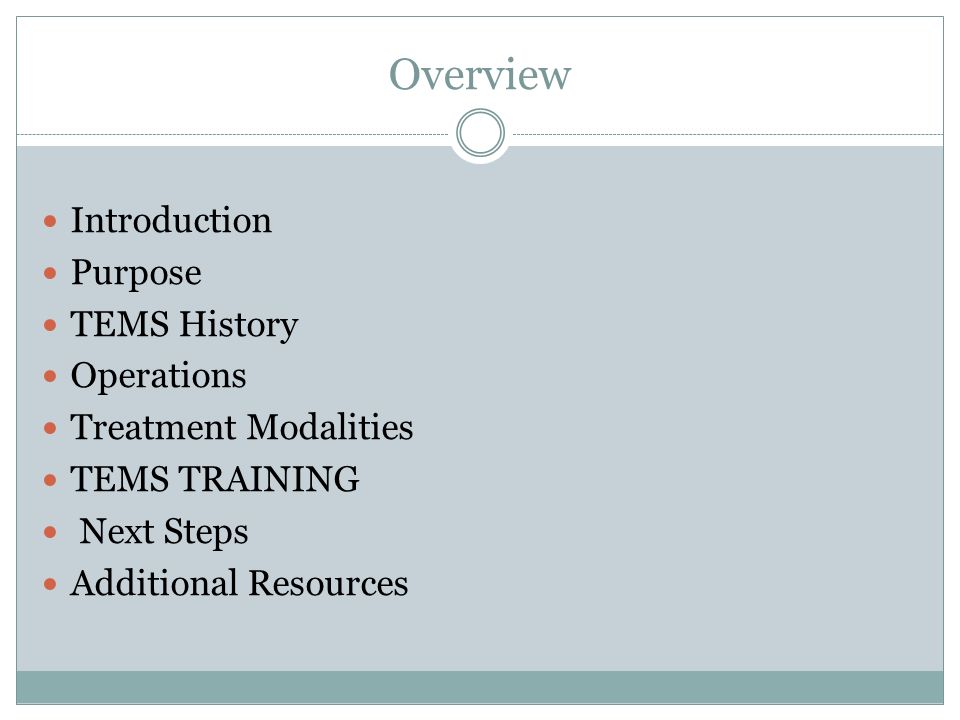Click the bullet dot beside Purpose
This screenshot has width=960, height=720.
50,272
